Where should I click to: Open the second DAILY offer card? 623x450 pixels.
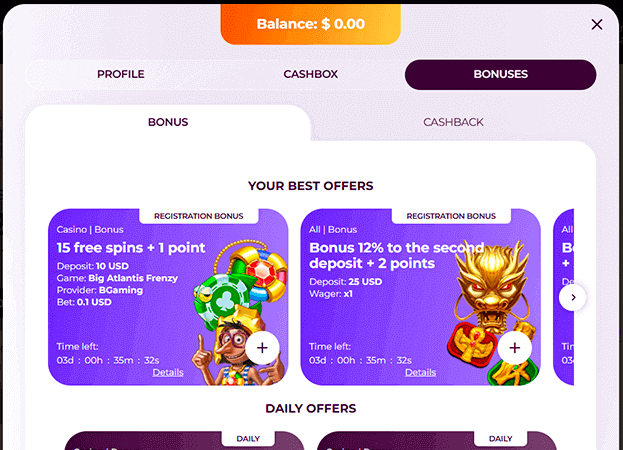pos(437,441)
